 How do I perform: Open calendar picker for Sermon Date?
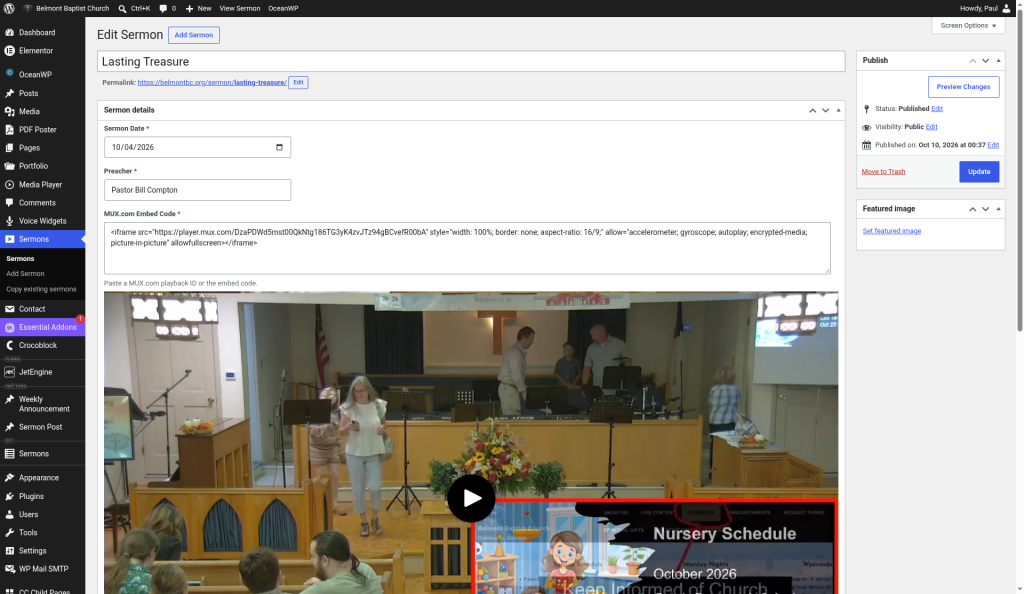[x=279, y=147]
